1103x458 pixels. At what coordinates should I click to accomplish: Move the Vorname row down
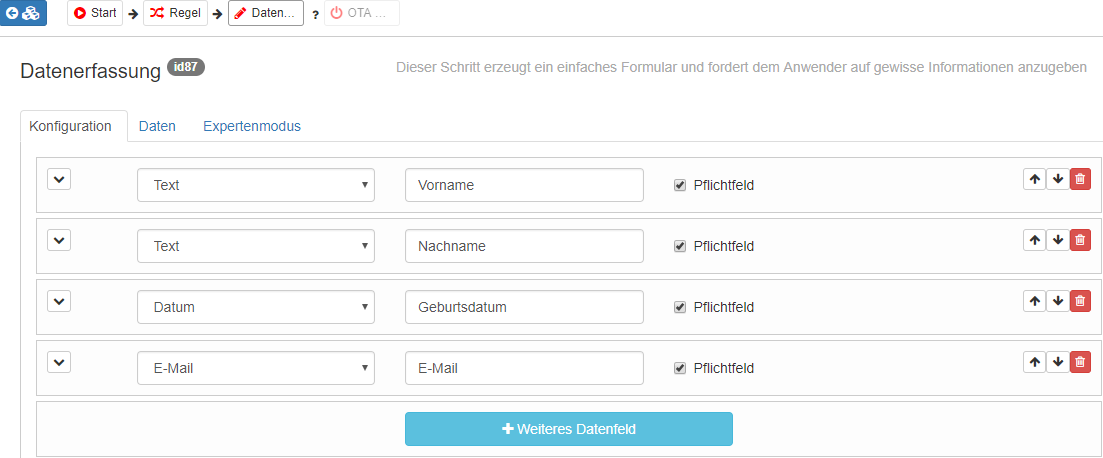(x=1057, y=179)
